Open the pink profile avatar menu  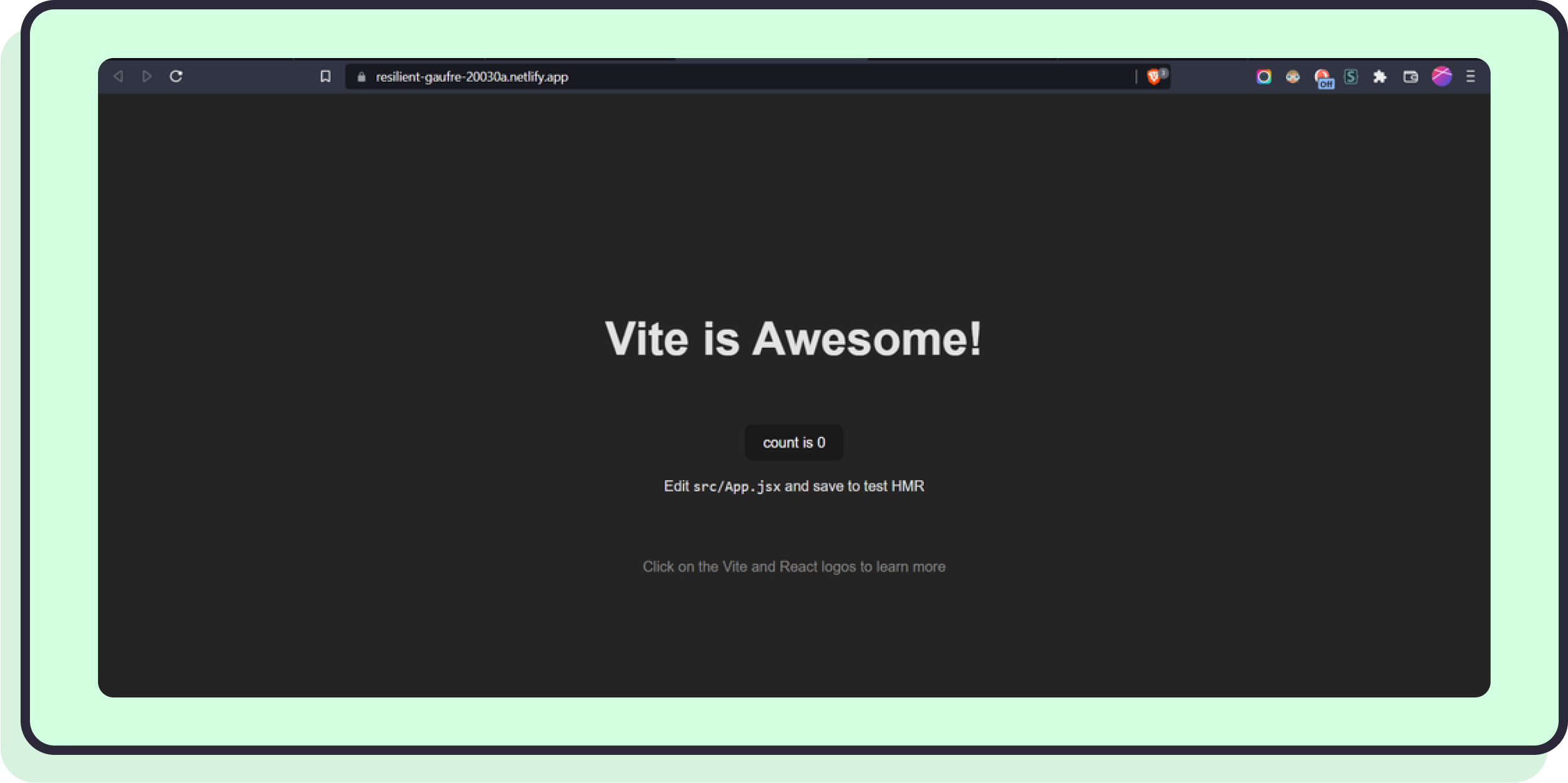click(1441, 76)
